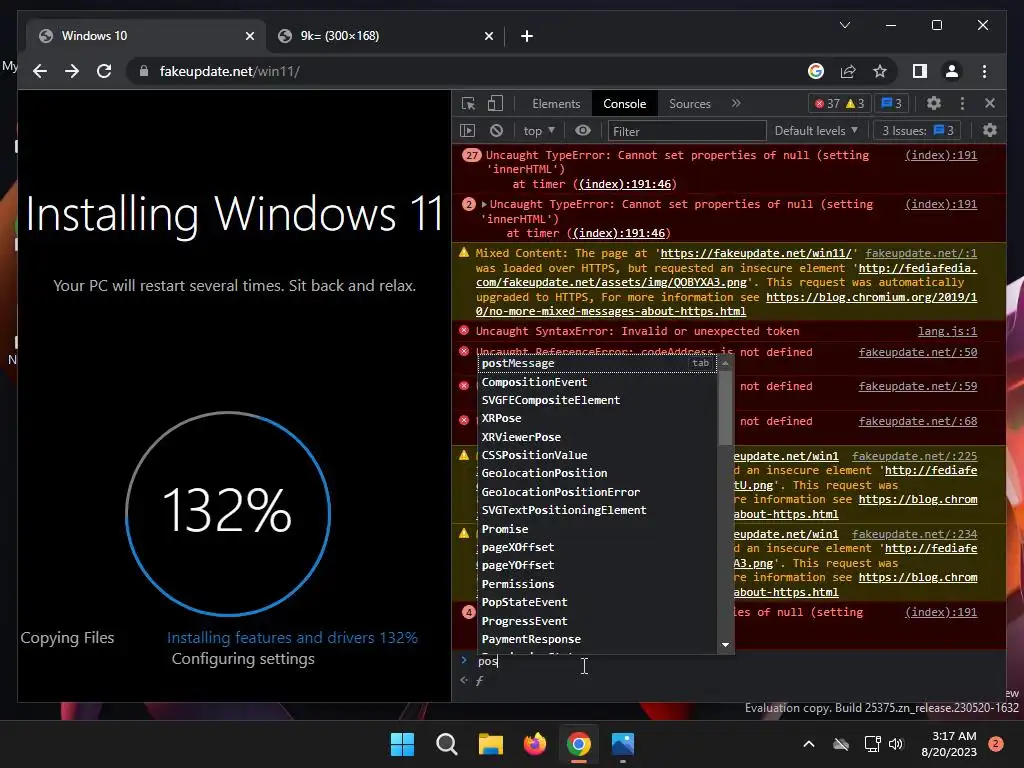Open DevTools settings gear
The width and height of the screenshot is (1024, 768).
point(934,103)
